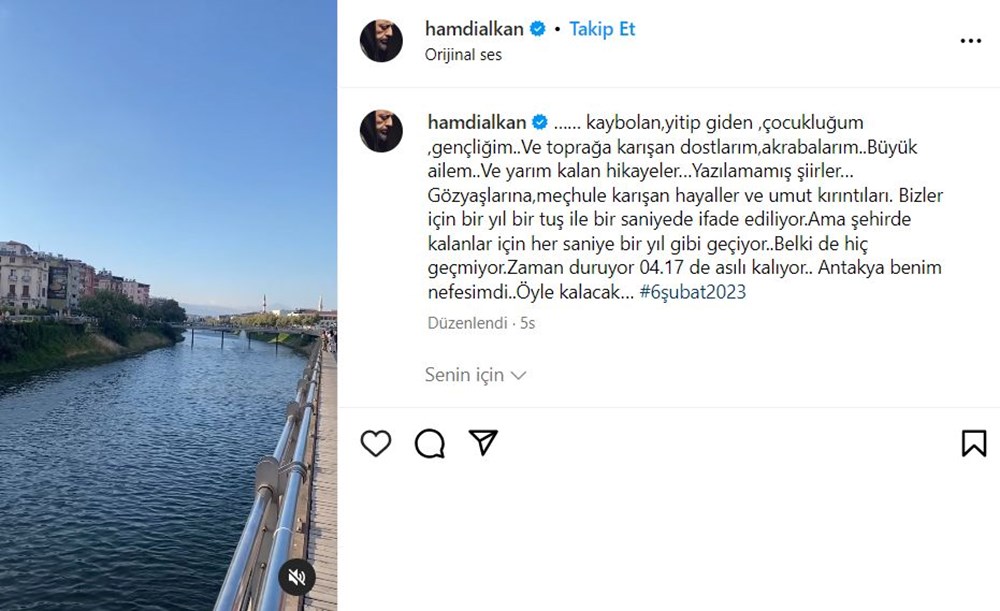Viewport: 1000px width, 611px height.
Task: Like the post with heart icon
Action: coord(376,443)
